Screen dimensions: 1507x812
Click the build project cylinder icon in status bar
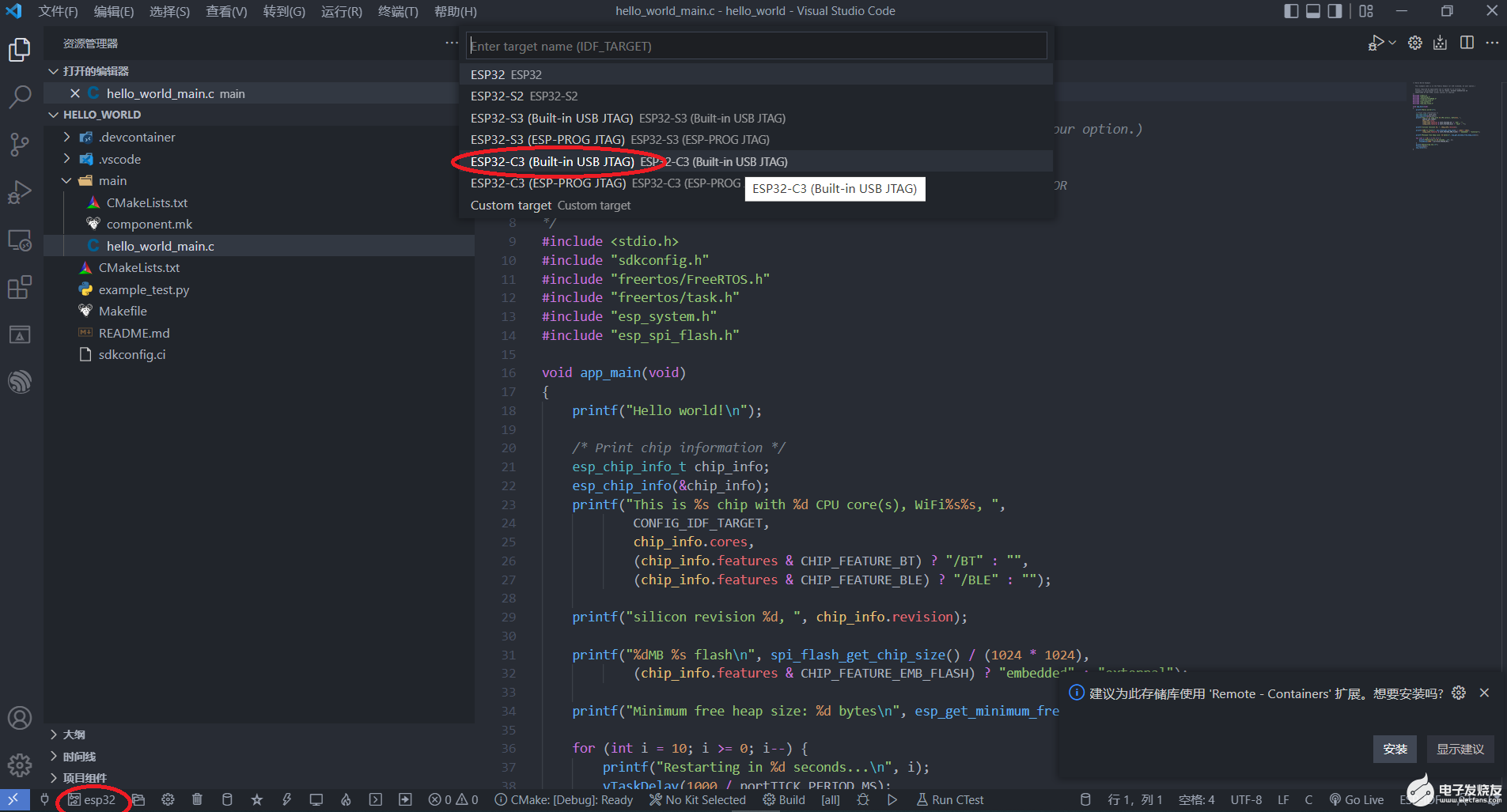pos(227,799)
